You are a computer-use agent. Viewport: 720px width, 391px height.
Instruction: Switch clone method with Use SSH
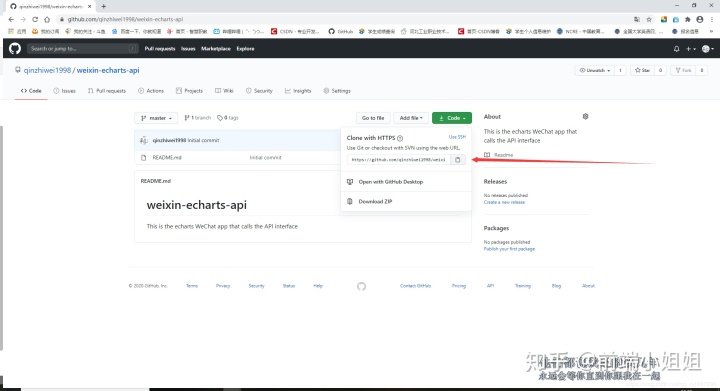[x=457, y=137]
